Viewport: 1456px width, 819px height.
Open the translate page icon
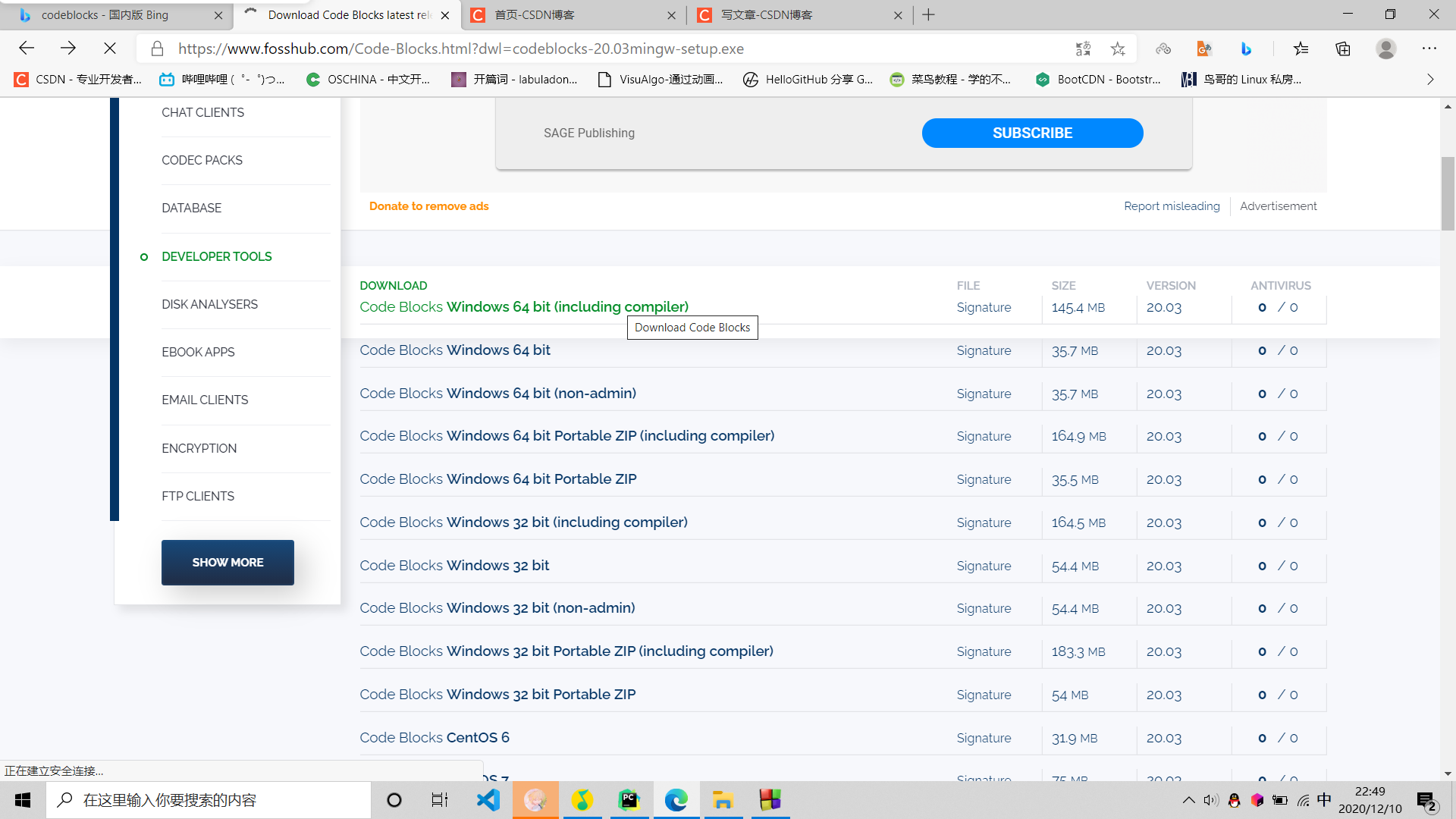1083,49
